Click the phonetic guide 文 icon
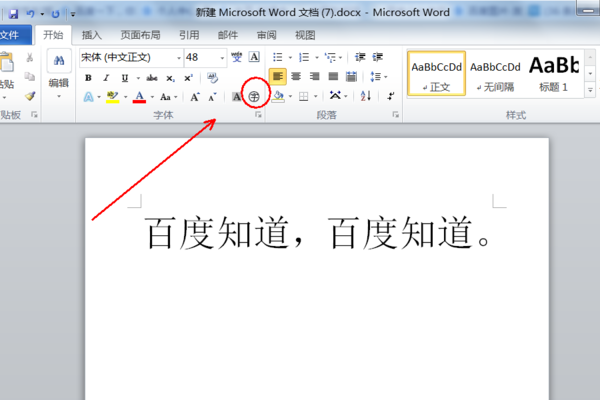The height and width of the screenshot is (400, 600). (236, 57)
